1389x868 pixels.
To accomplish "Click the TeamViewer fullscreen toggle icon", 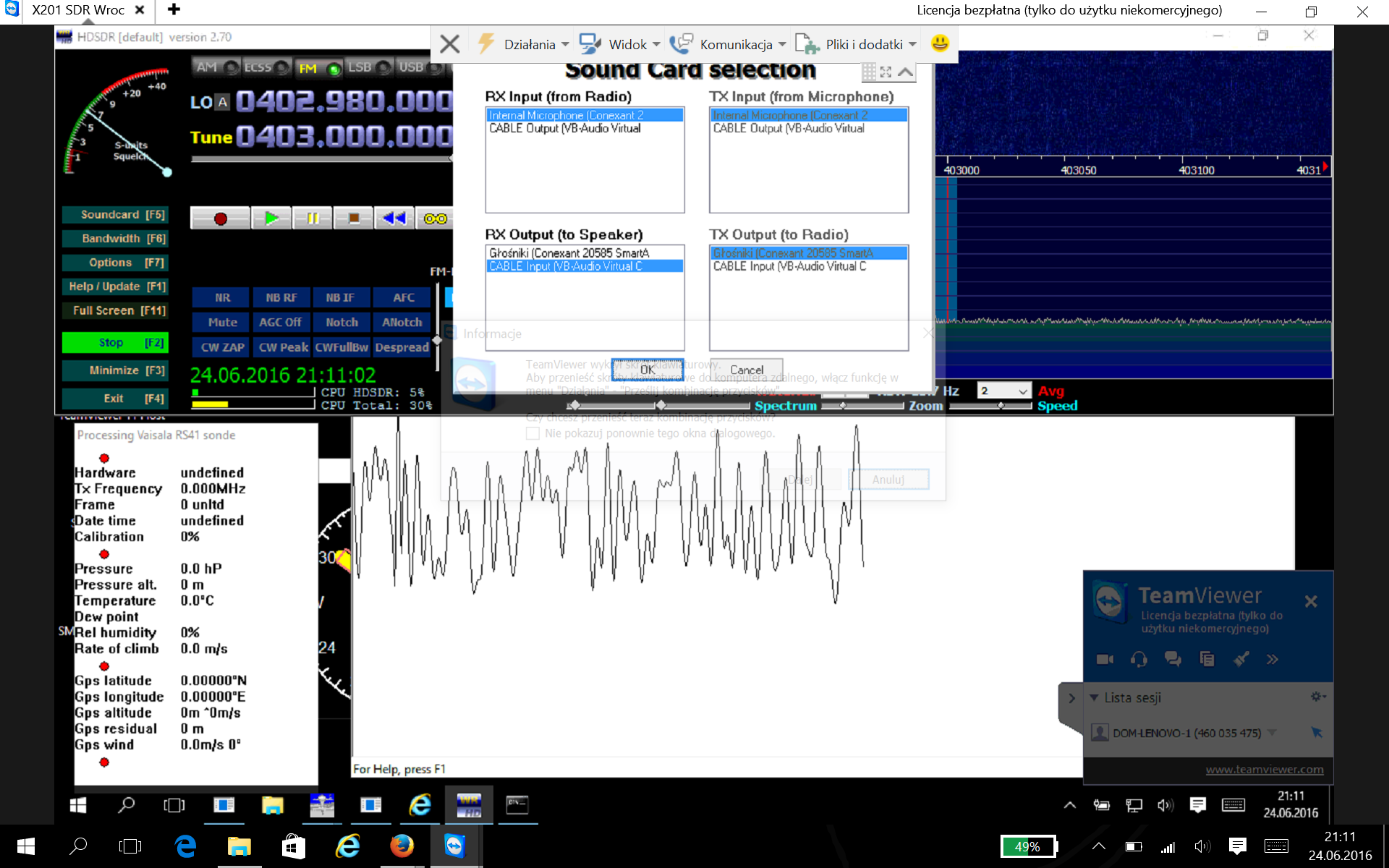I will point(886,72).
